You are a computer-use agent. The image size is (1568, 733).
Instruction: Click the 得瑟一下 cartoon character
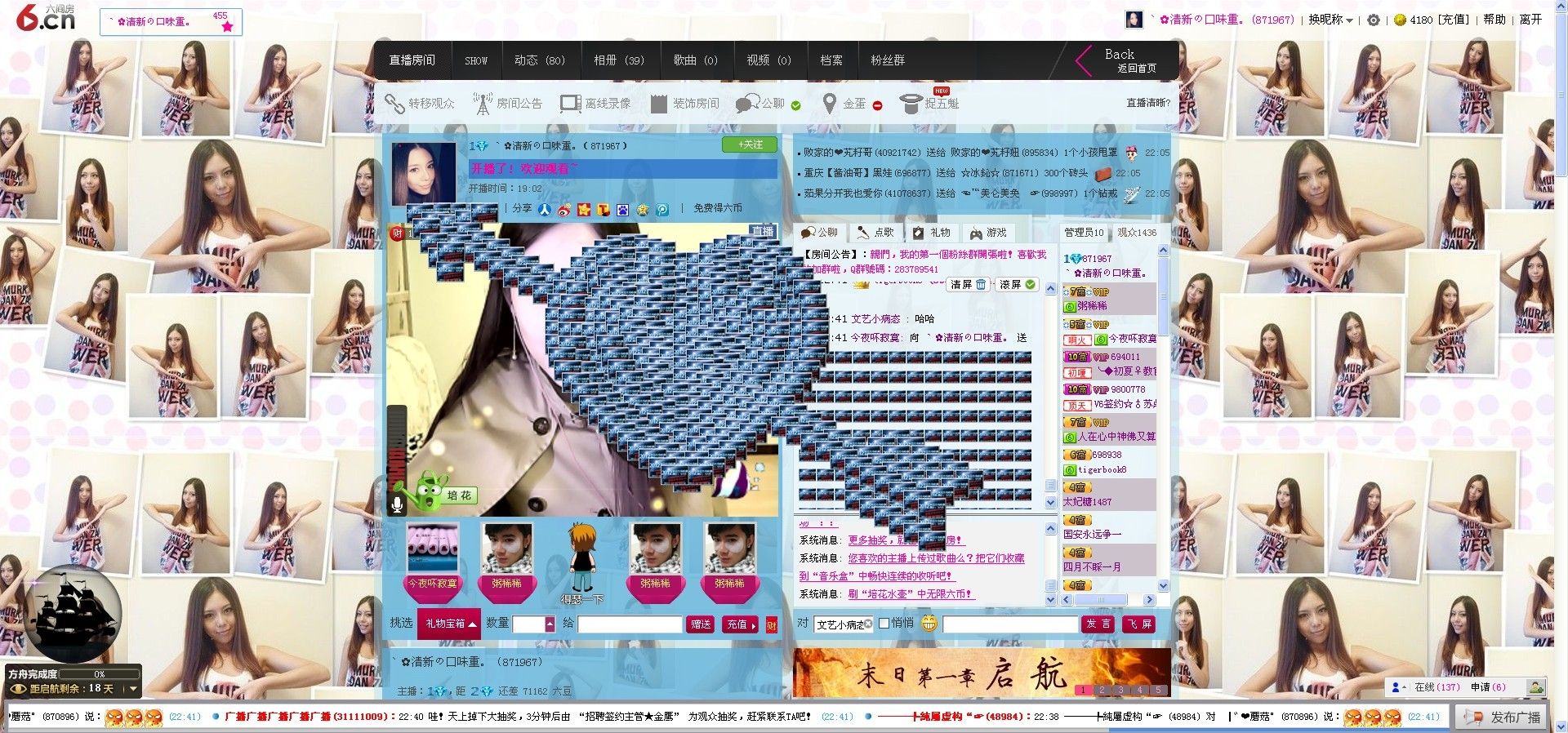[x=582, y=564]
